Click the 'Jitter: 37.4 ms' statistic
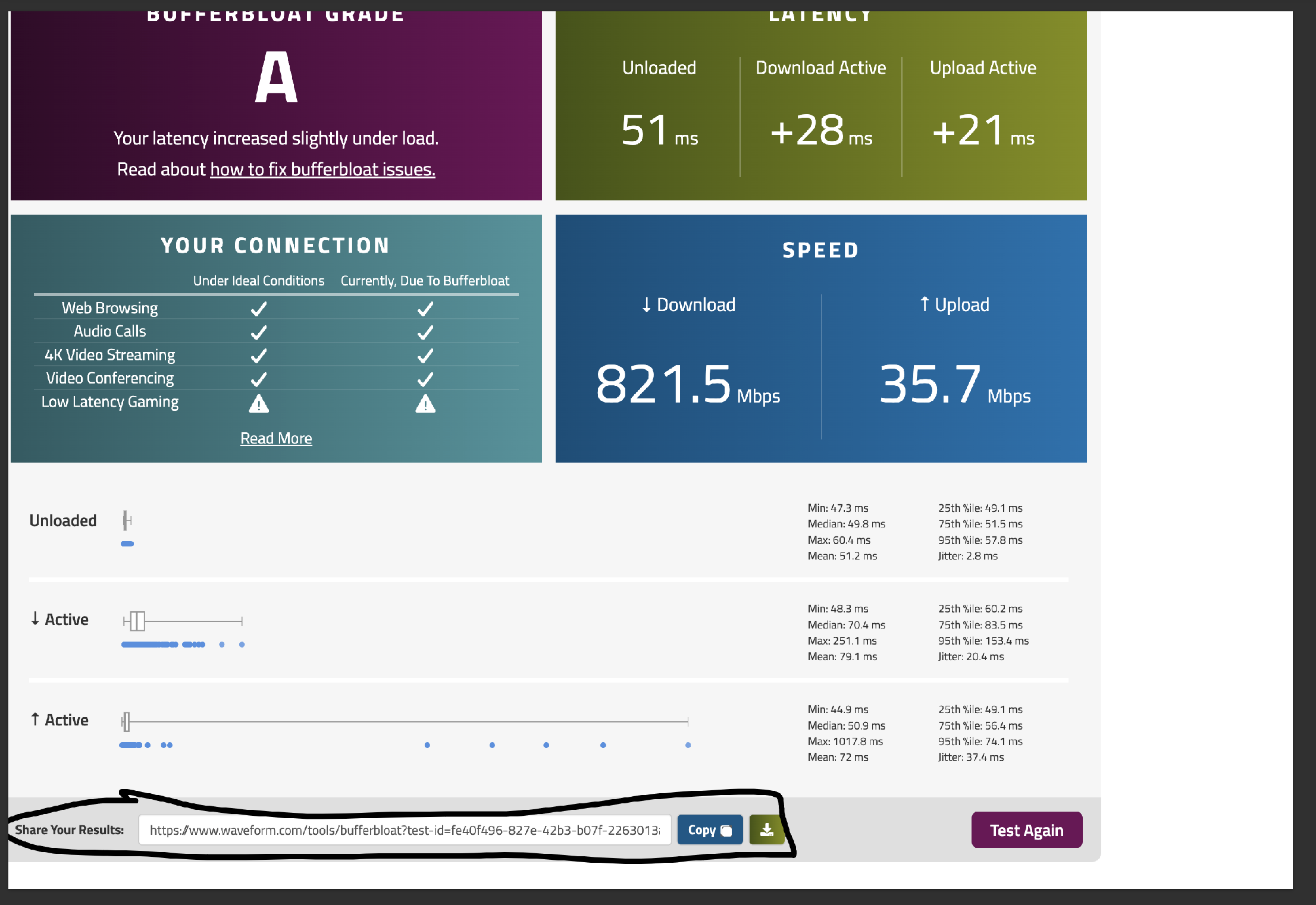The image size is (1316, 905). [971, 758]
